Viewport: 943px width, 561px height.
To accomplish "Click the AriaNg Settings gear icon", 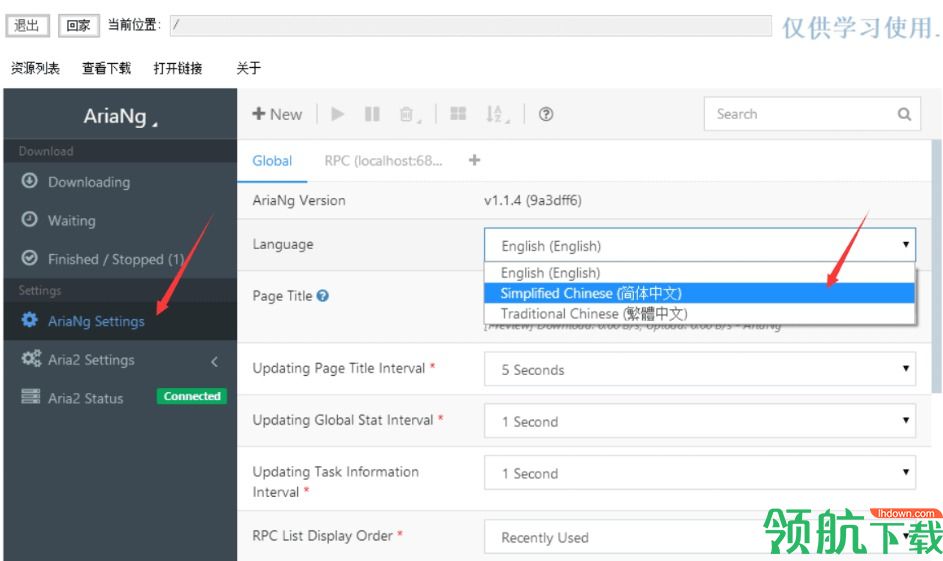I will click(x=29, y=319).
